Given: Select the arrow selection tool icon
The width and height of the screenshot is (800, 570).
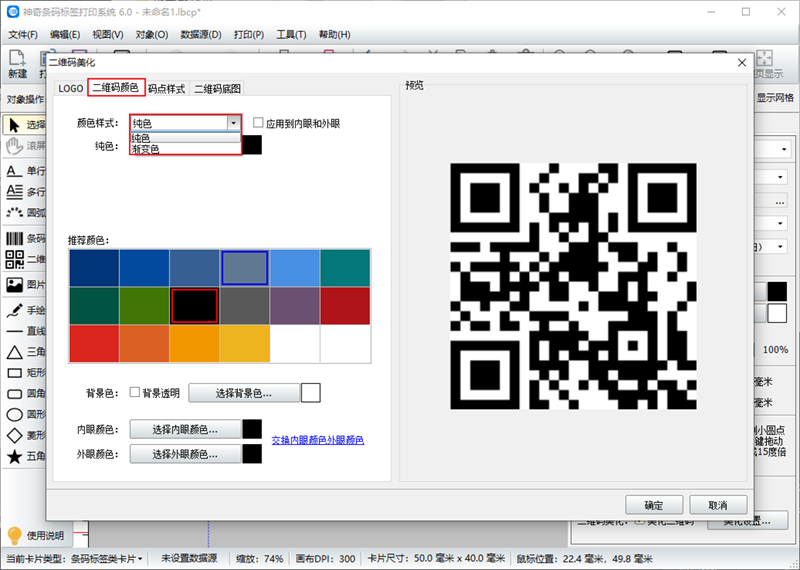Looking at the screenshot, I should [14, 125].
